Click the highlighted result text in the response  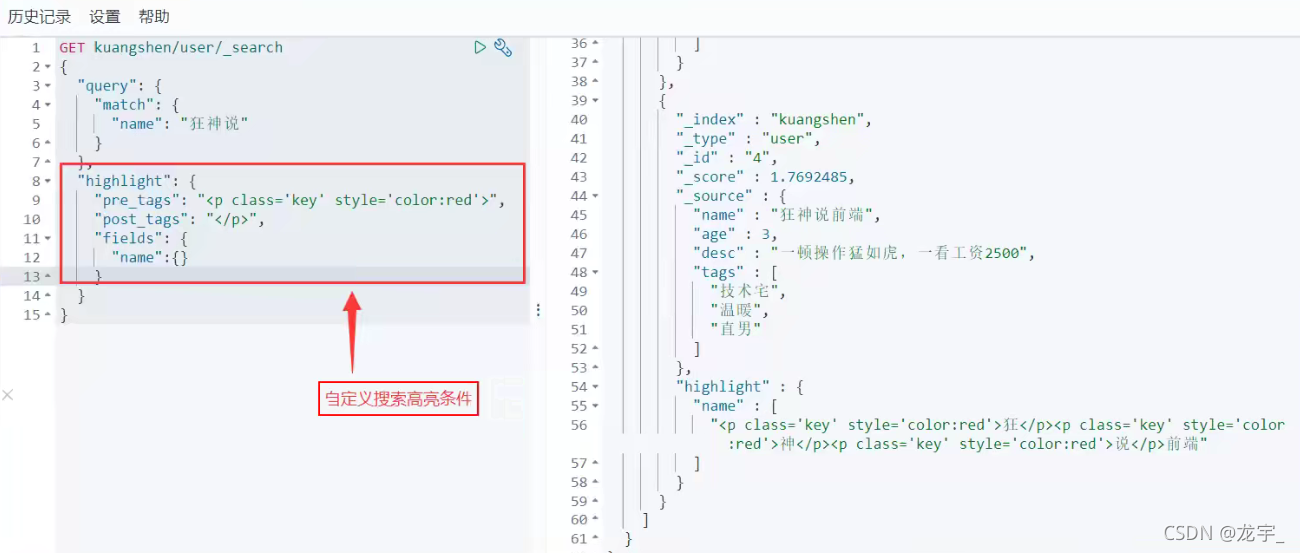pyautogui.click(x=997, y=434)
